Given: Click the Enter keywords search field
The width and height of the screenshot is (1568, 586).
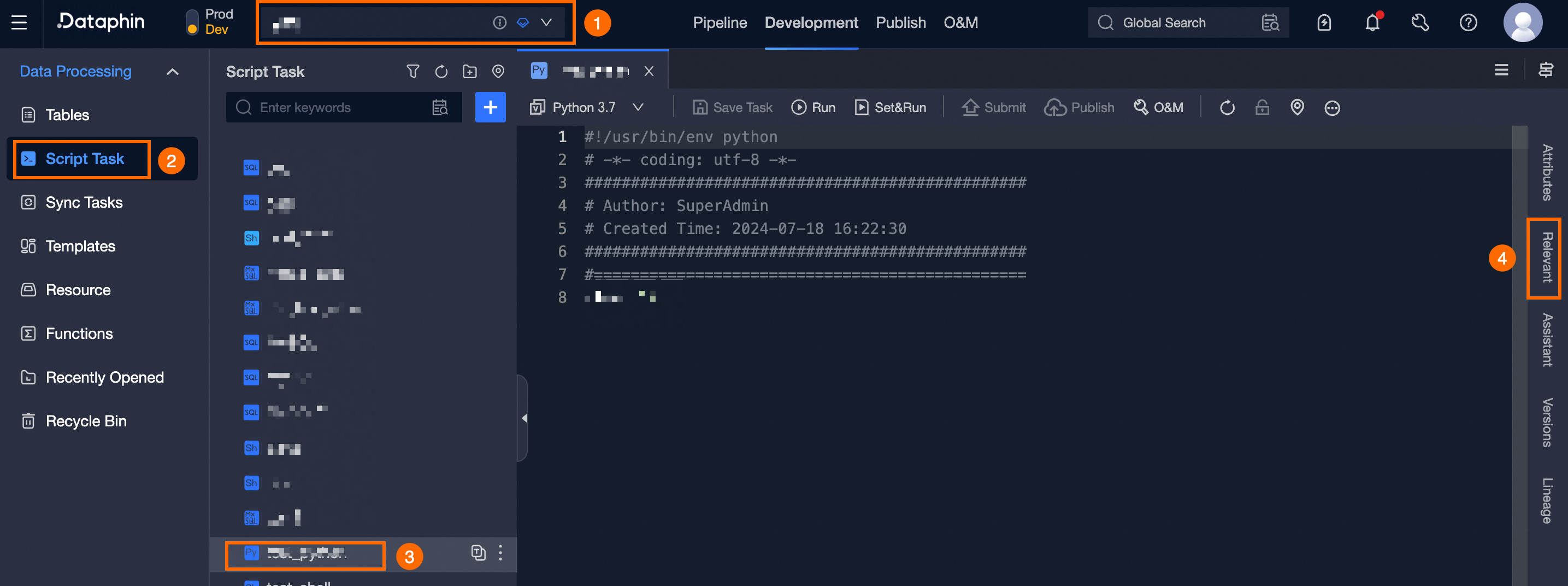Looking at the screenshot, I should (344, 107).
